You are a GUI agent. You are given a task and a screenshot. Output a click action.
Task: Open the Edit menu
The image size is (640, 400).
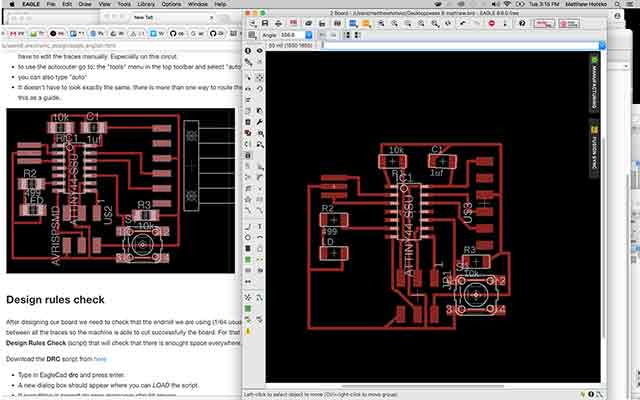pos(67,4)
